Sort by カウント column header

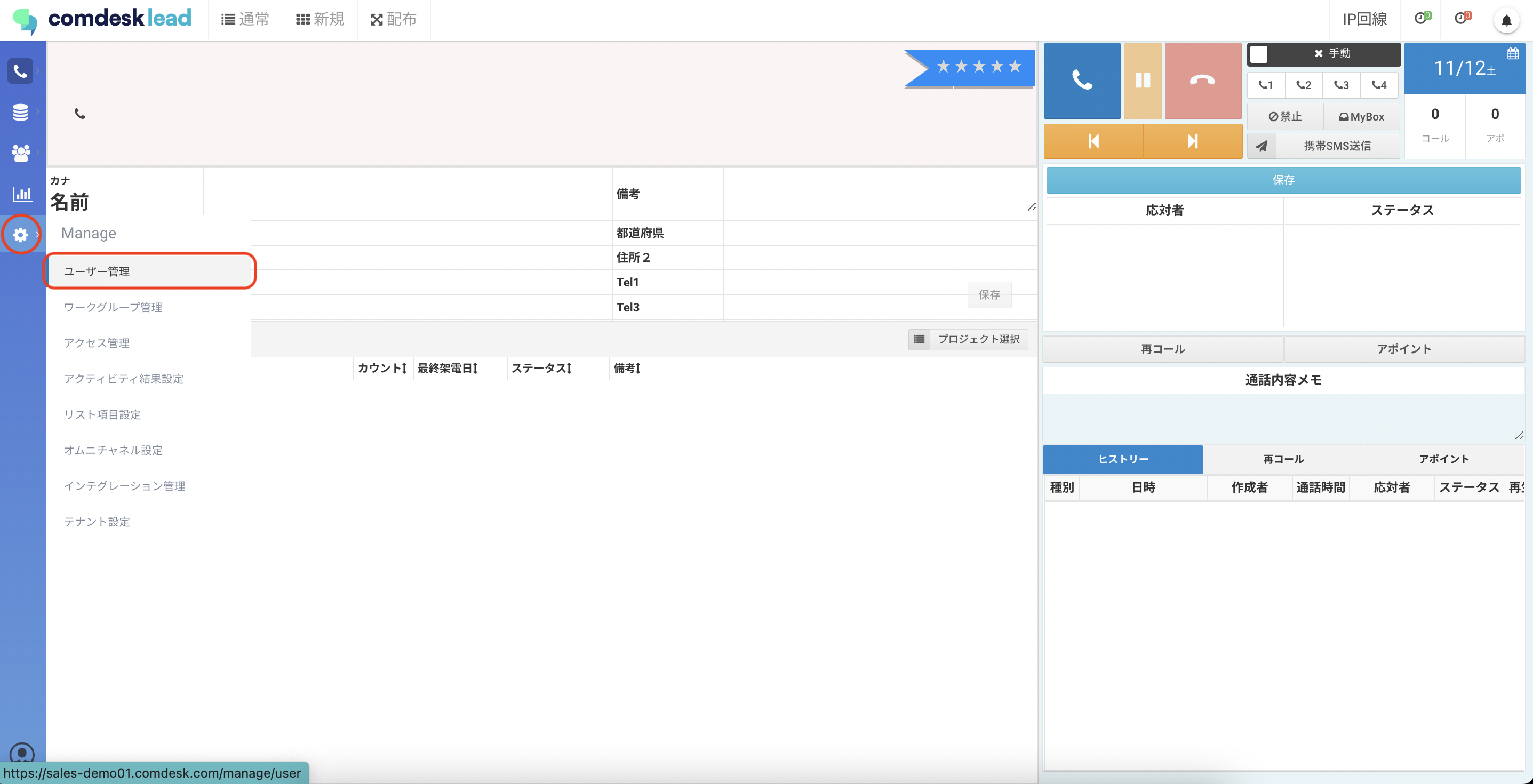(382, 368)
